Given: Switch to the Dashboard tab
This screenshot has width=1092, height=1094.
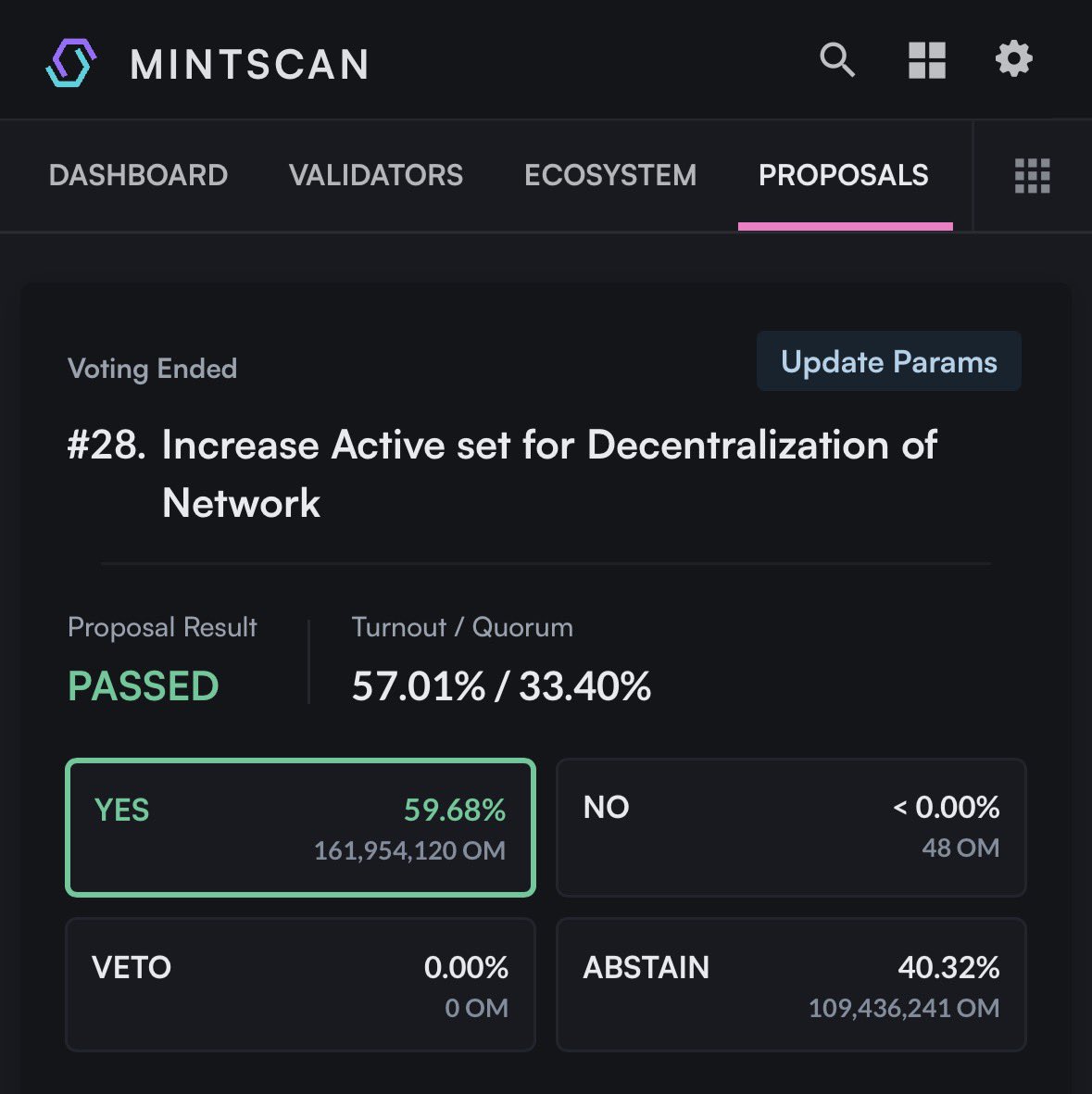Looking at the screenshot, I should [138, 175].
